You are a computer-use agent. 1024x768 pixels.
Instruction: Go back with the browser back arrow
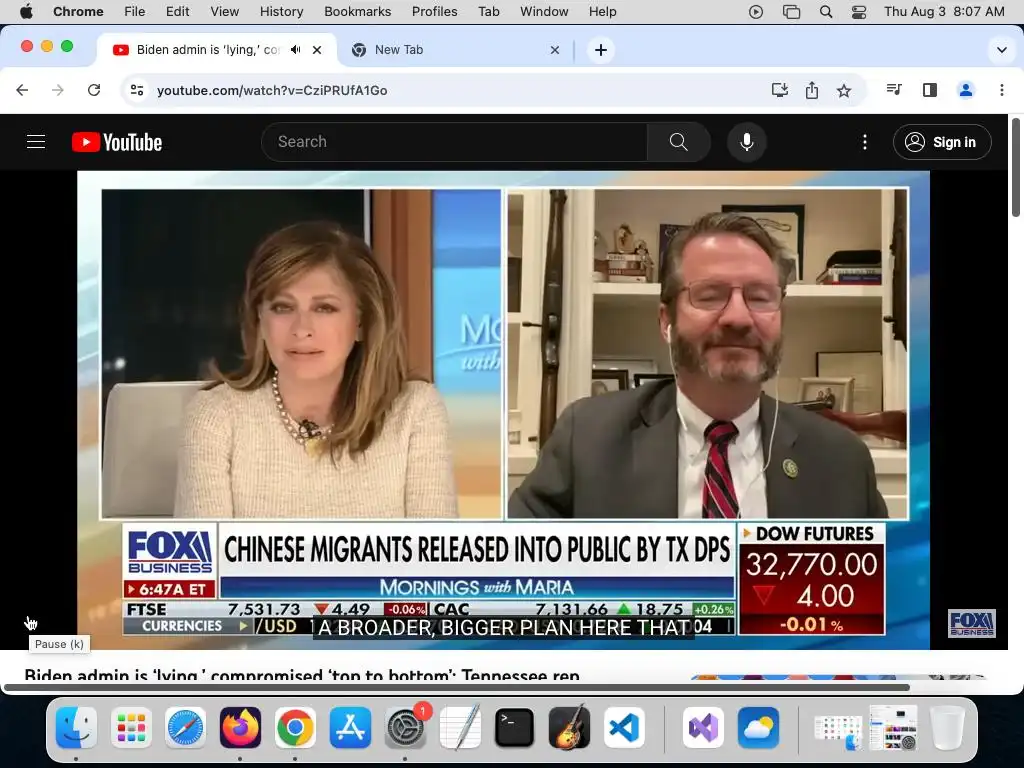(22, 90)
